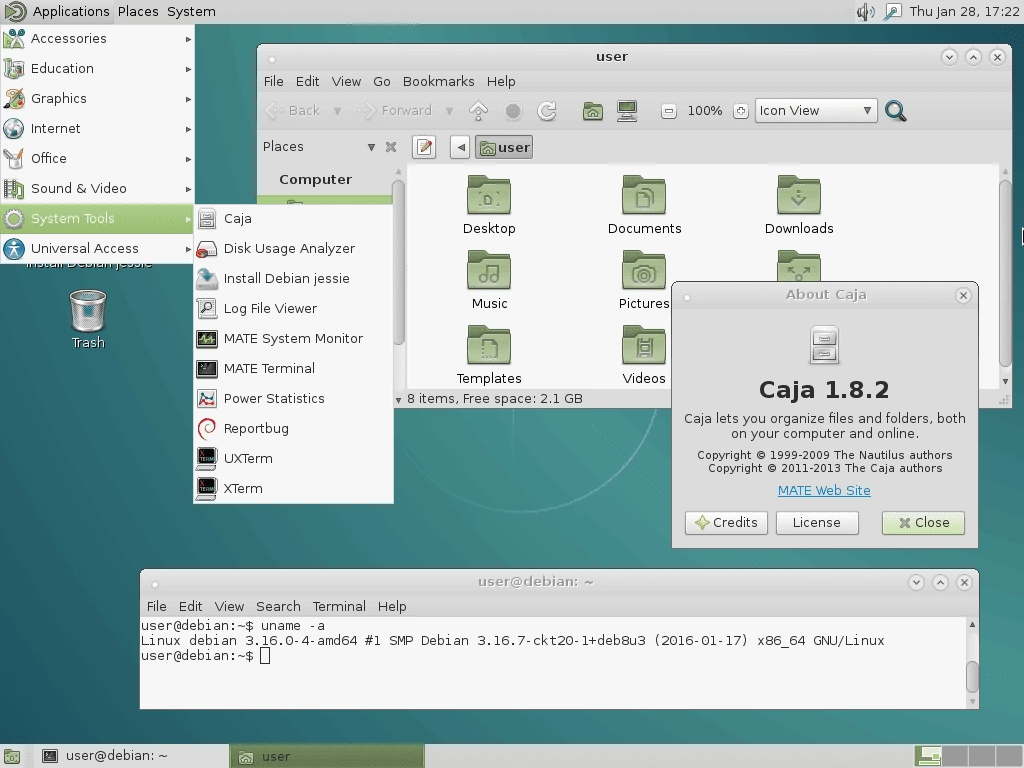The height and width of the screenshot is (768, 1024).
Task: Click Install Debian jessie installer icon
Action: (207, 279)
